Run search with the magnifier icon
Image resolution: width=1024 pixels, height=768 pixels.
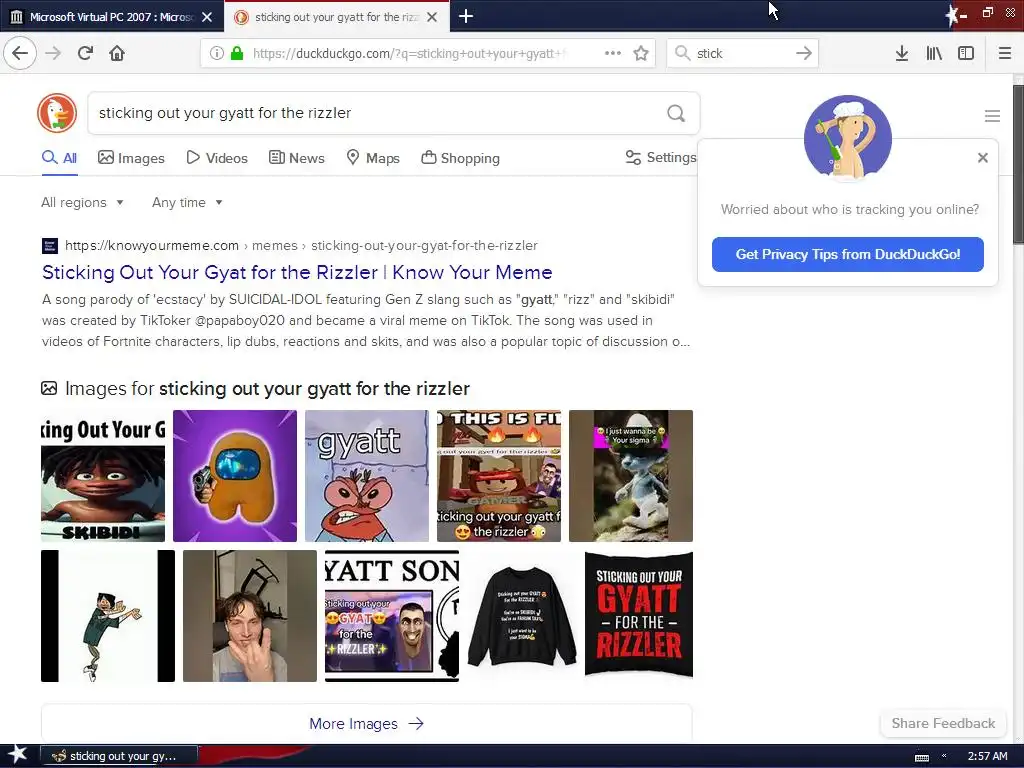(x=676, y=114)
